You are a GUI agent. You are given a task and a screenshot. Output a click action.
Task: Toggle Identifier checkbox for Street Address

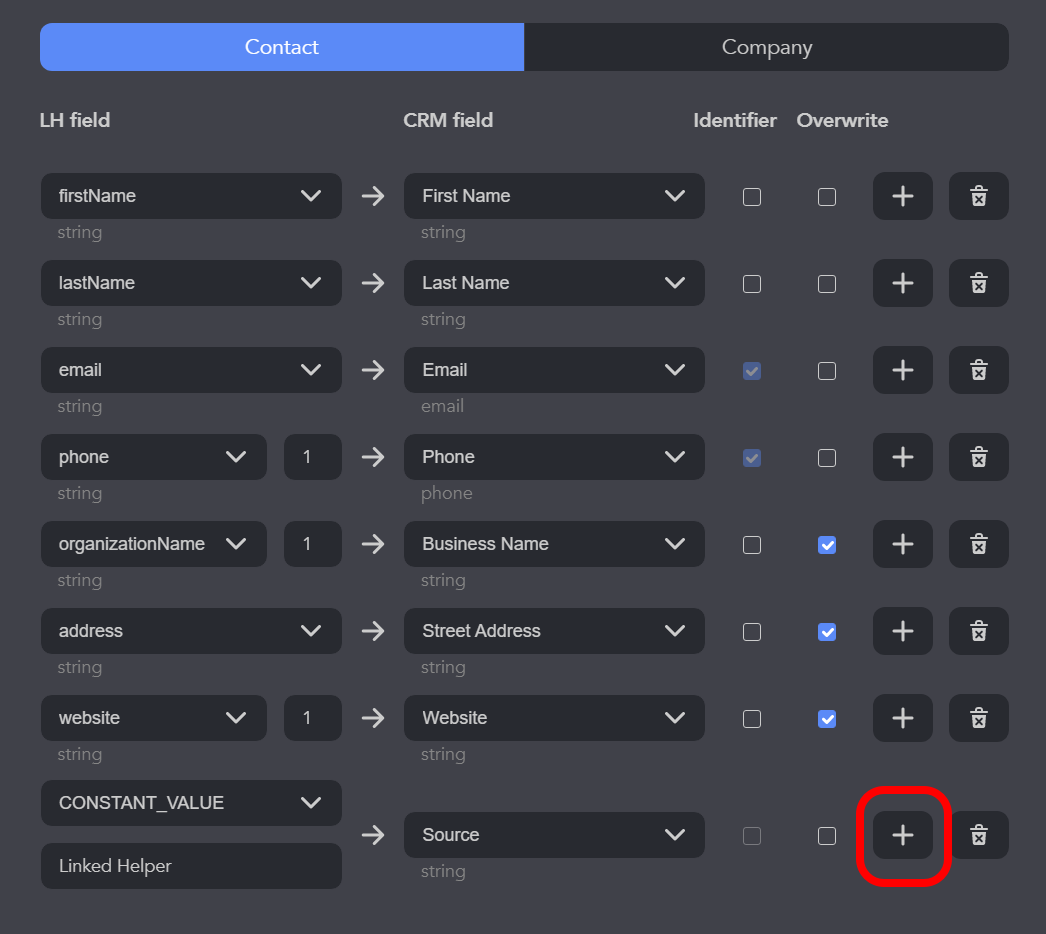pyautogui.click(x=752, y=632)
